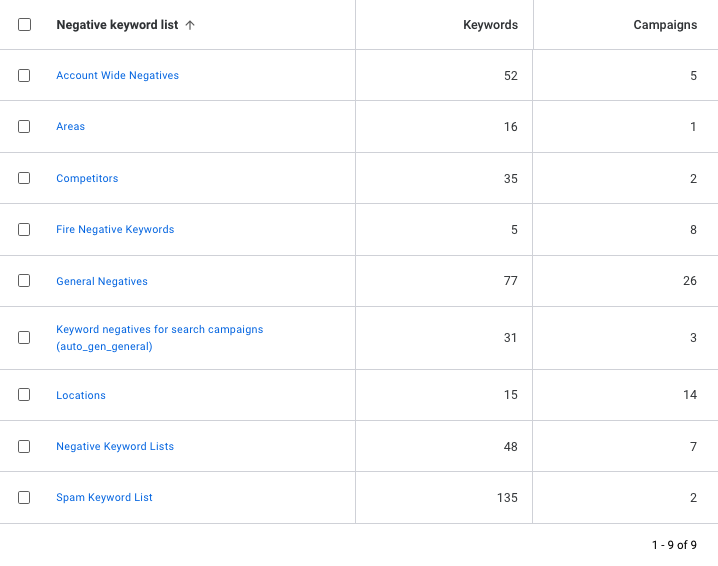Select the Areas row checkbox

click(x=24, y=127)
